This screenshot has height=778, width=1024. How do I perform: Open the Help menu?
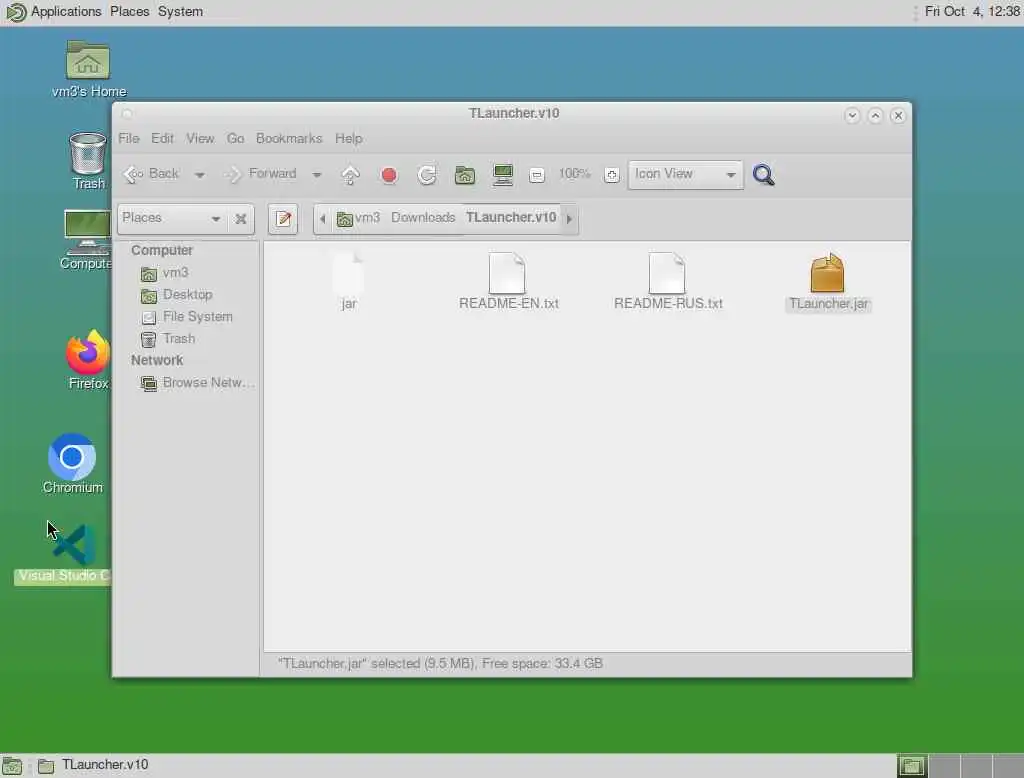(349, 138)
